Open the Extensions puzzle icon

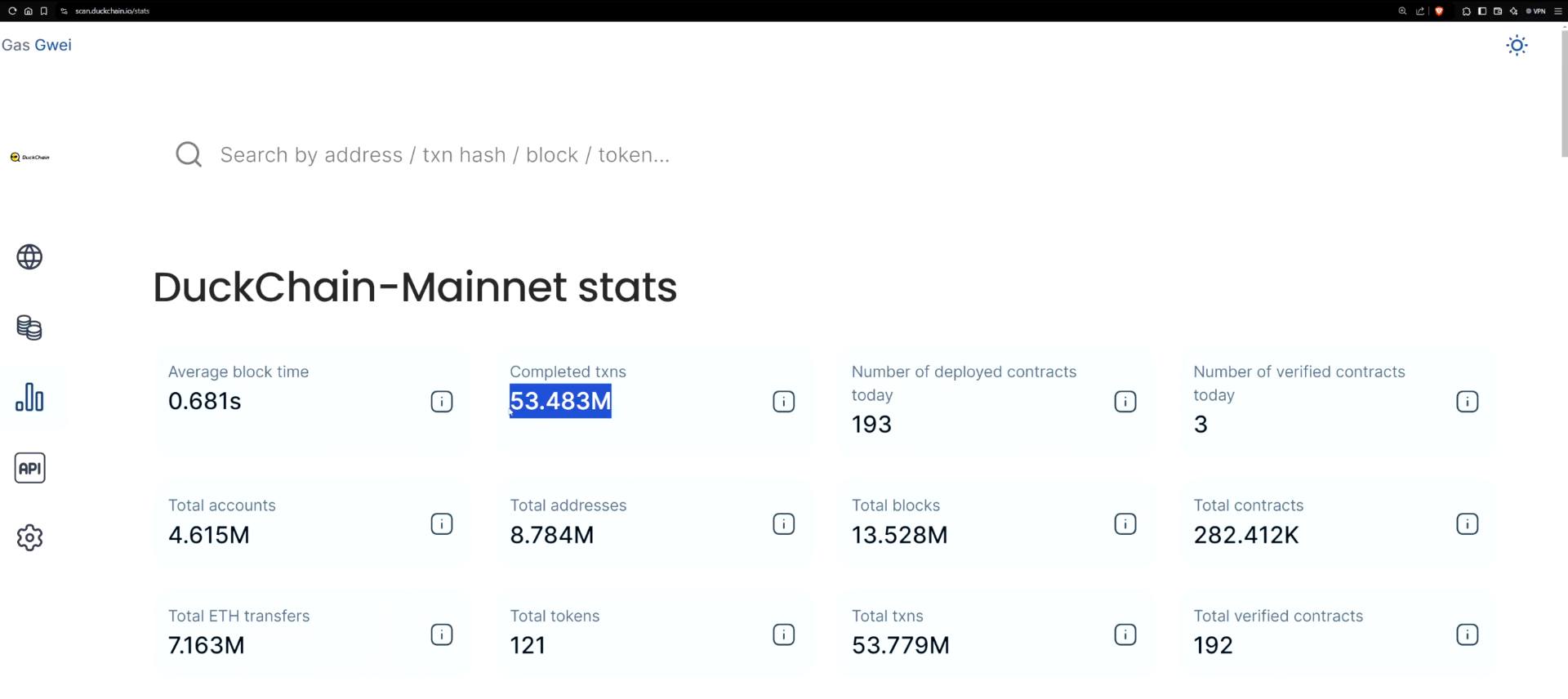pyautogui.click(x=1467, y=11)
